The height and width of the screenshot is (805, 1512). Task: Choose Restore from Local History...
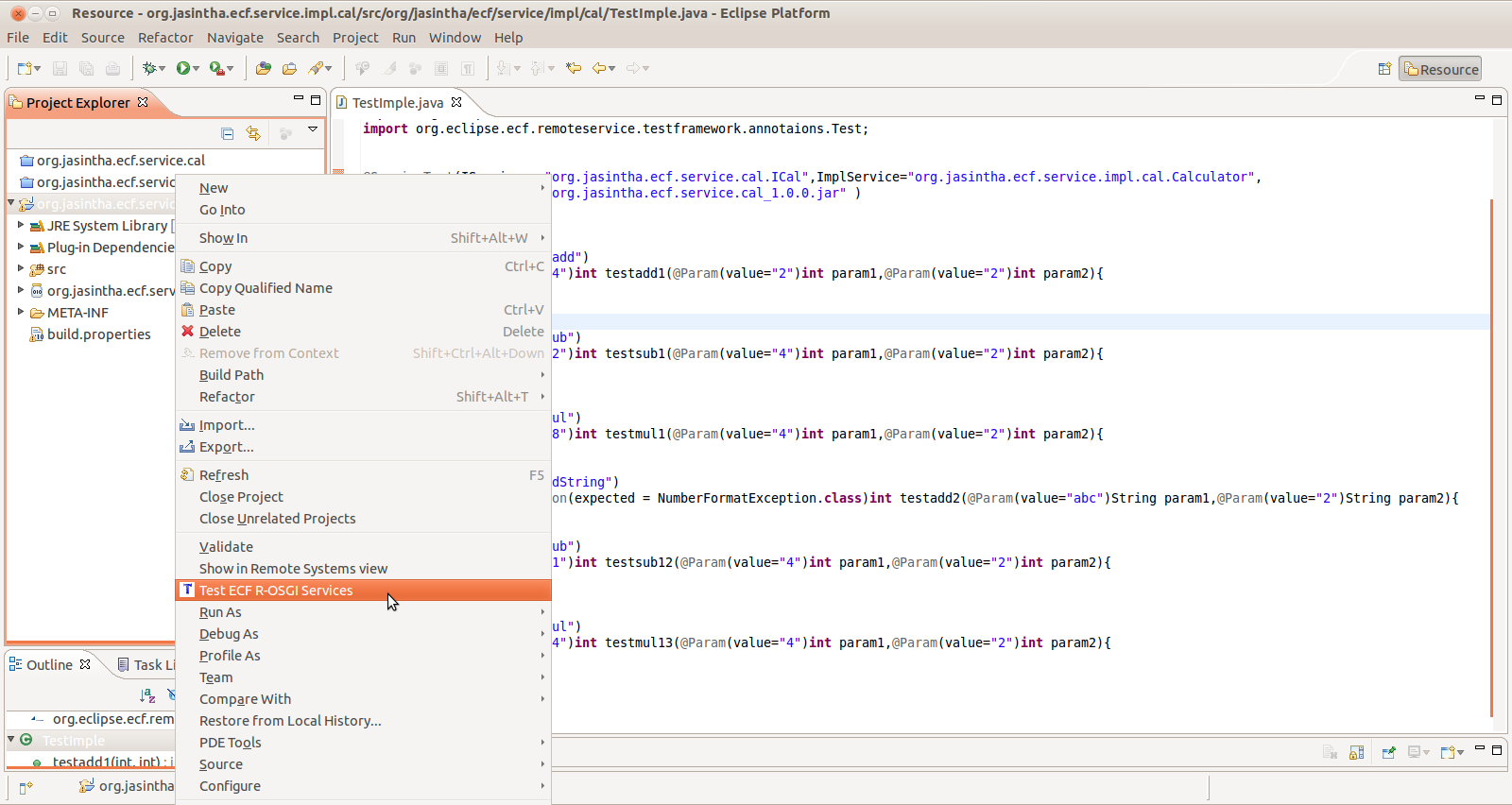[364, 721]
